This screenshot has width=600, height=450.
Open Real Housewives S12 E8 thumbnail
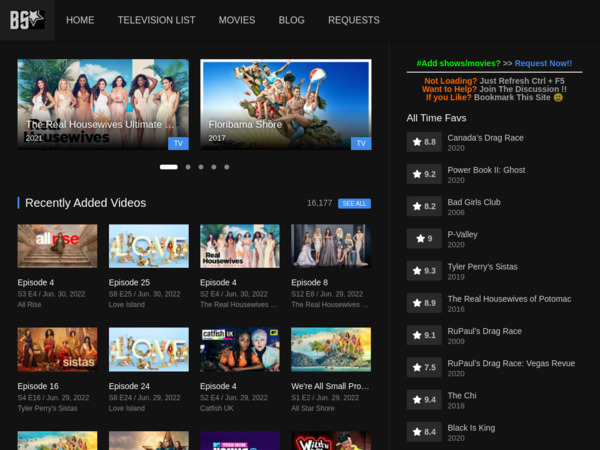(331, 246)
